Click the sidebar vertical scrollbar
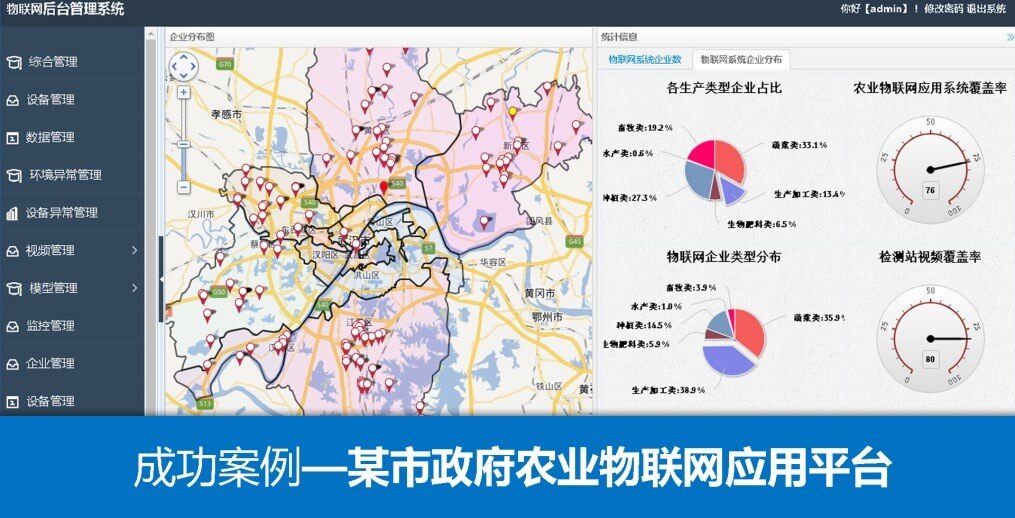 (151, 200)
